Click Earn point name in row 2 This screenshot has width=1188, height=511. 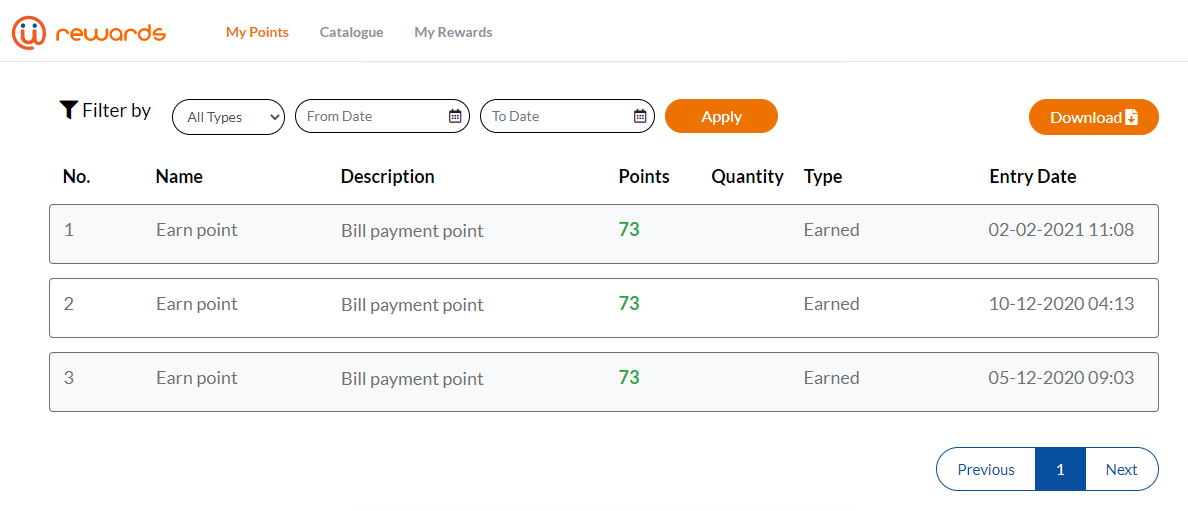tap(197, 304)
